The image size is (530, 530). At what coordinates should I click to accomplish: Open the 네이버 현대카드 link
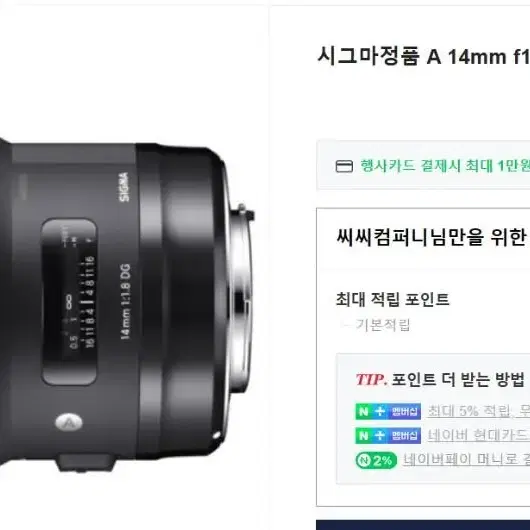pos(478,435)
